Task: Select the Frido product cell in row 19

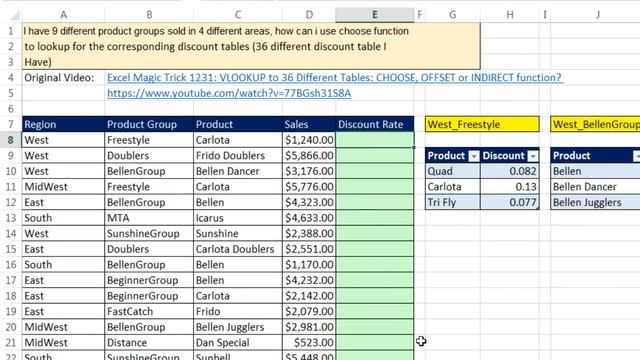Action: [238, 311]
